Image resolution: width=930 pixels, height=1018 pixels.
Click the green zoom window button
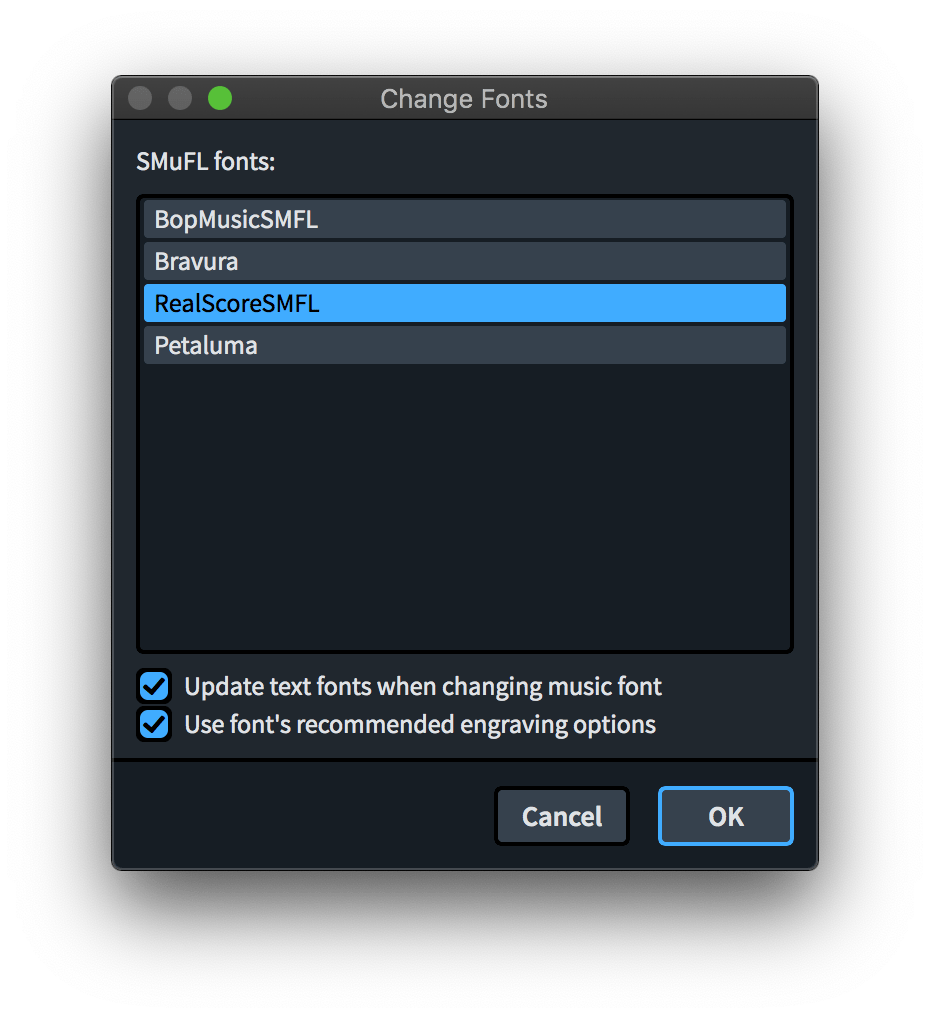click(x=220, y=99)
